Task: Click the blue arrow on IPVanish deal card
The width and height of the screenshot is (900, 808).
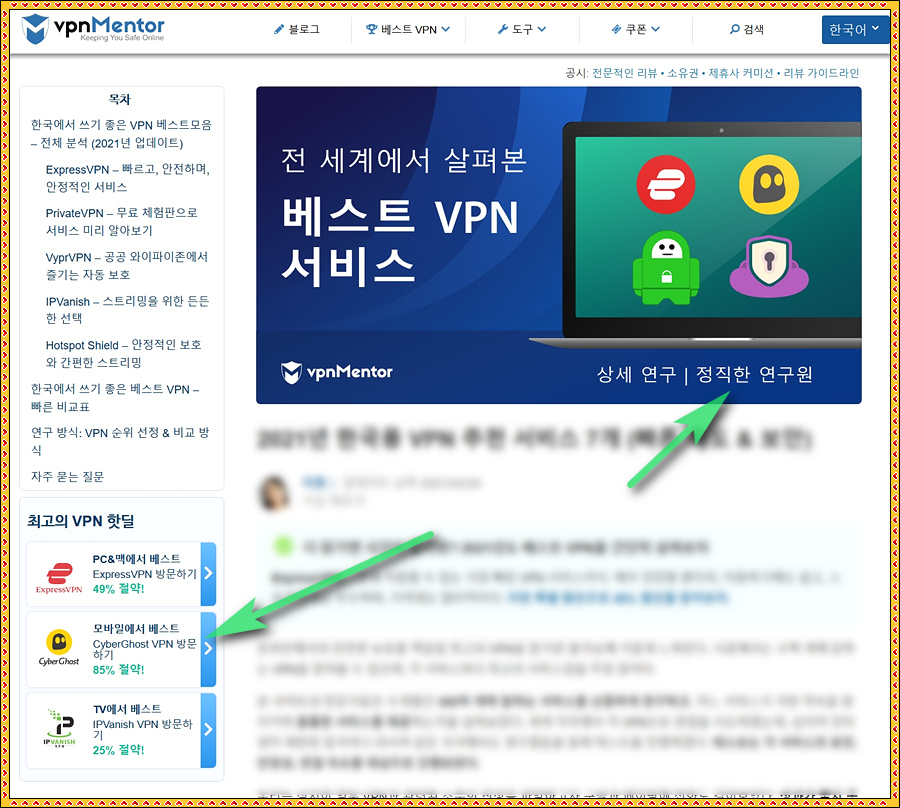Action: [208, 729]
